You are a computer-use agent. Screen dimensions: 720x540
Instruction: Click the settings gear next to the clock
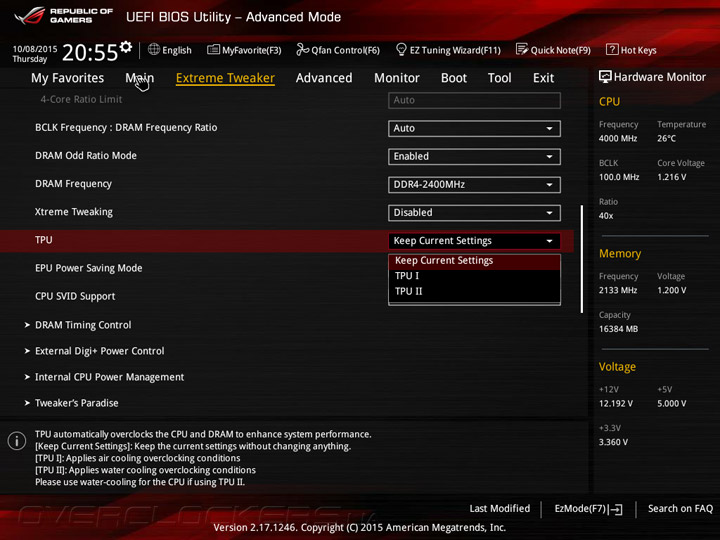tap(126, 46)
